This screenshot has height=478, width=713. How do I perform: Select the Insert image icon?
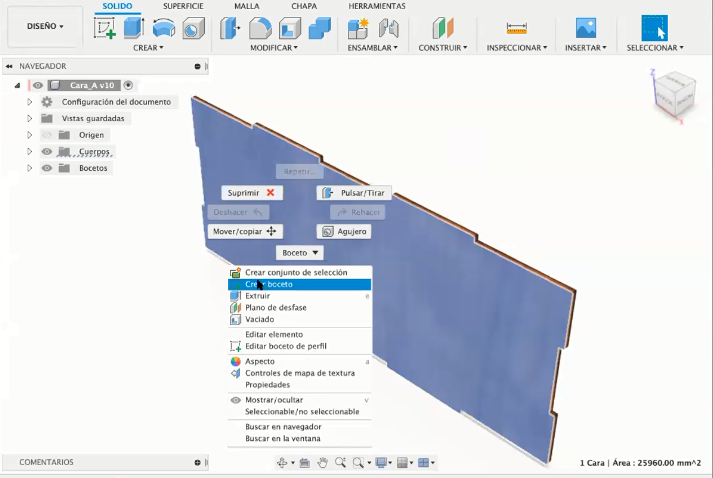[586, 28]
